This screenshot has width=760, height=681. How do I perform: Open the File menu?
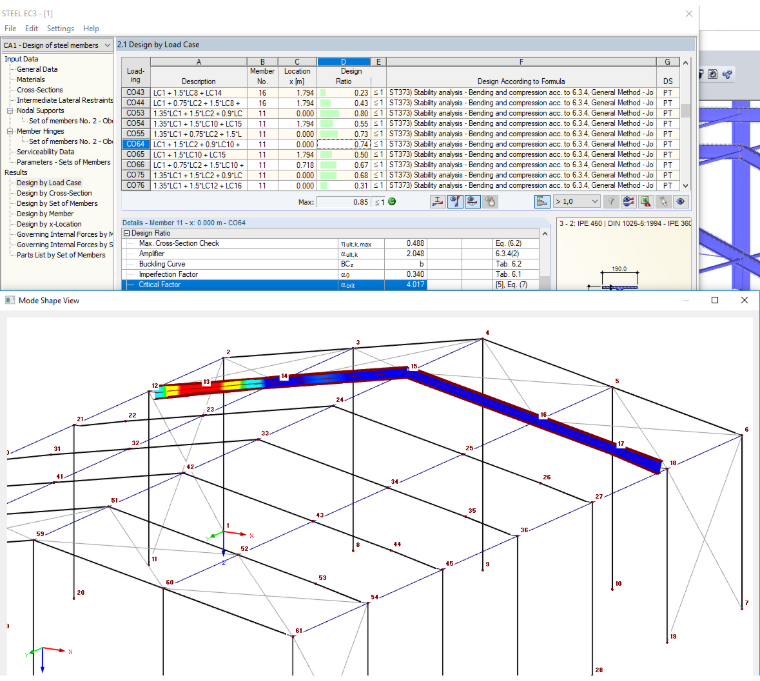[10, 28]
